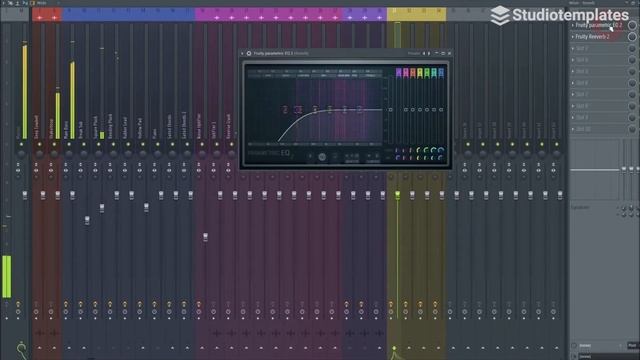The height and width of the screenshot is (360, 640).
Task: Click the round HQ button under EQ graph
Action: click(322, 157)
